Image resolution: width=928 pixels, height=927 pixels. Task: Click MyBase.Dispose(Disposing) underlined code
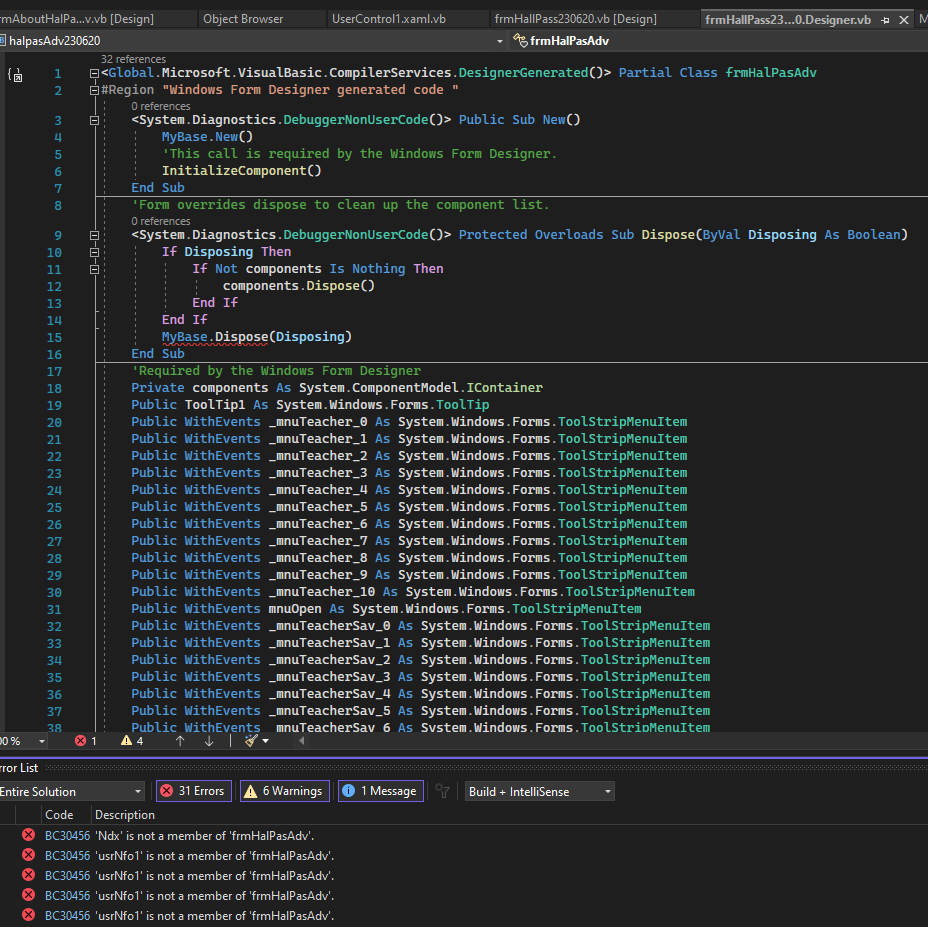(x=257, y=337)
